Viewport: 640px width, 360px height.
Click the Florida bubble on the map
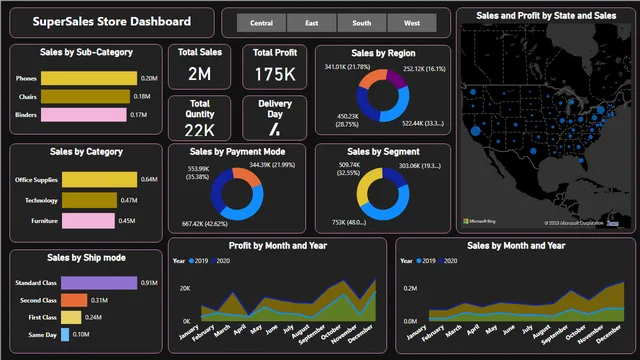click(x=581, y=160)
